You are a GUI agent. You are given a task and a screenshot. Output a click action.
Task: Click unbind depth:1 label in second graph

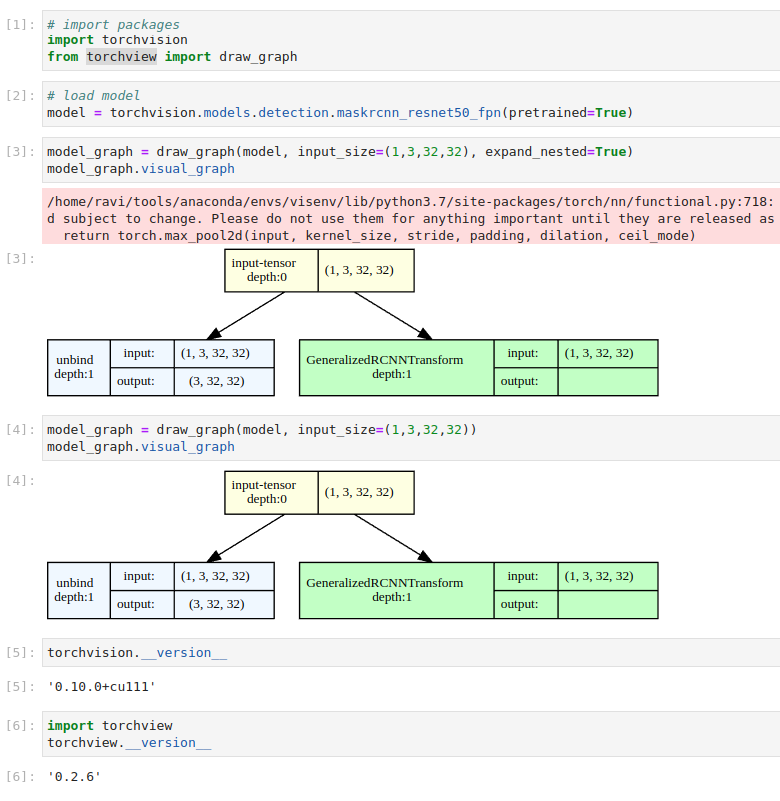(x=78, y=590)
